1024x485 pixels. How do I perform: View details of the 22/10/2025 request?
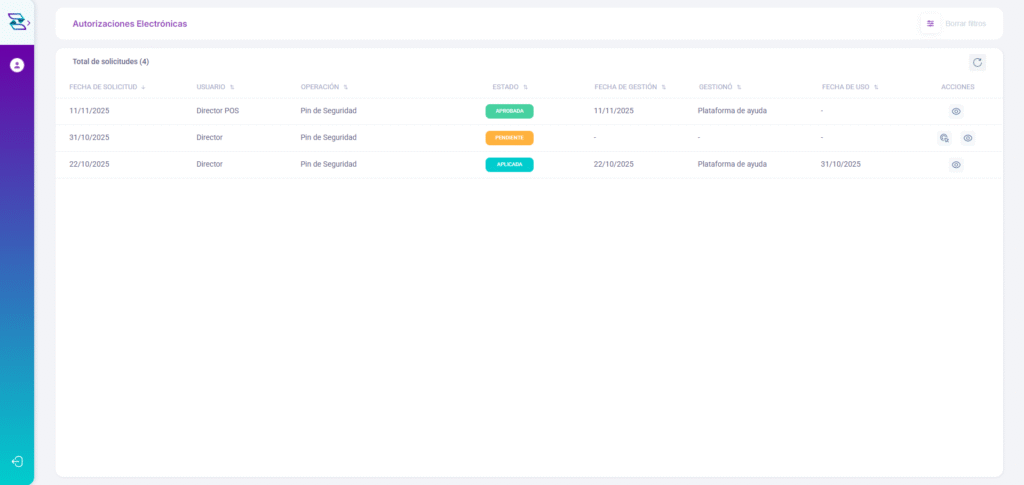pyautogui.click(x=956, y=164)
